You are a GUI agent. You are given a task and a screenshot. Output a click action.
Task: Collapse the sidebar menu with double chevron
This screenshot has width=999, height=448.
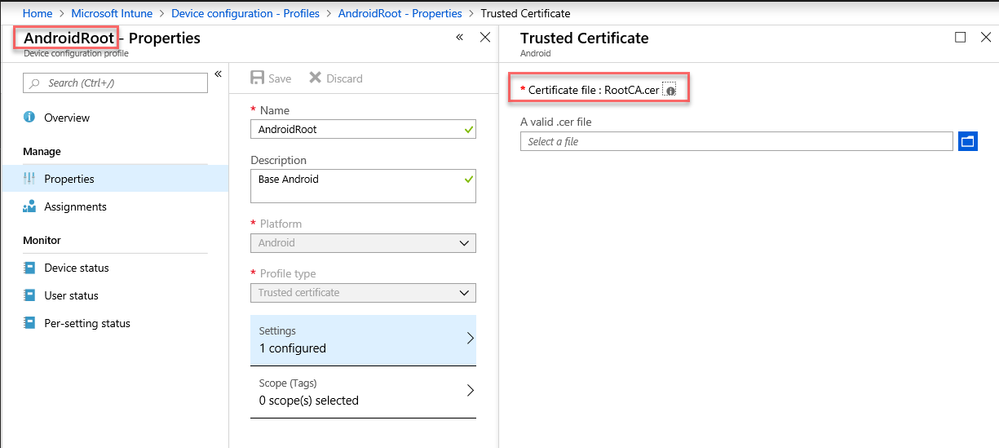point(218,74)
